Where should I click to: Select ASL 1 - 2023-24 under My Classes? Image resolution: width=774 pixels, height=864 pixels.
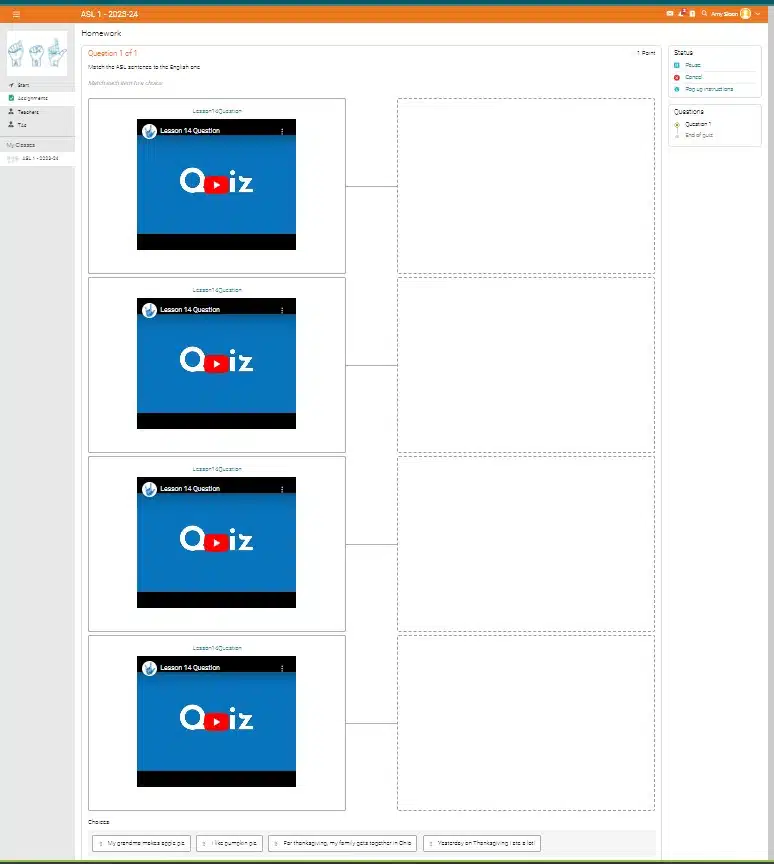[37, 158]
